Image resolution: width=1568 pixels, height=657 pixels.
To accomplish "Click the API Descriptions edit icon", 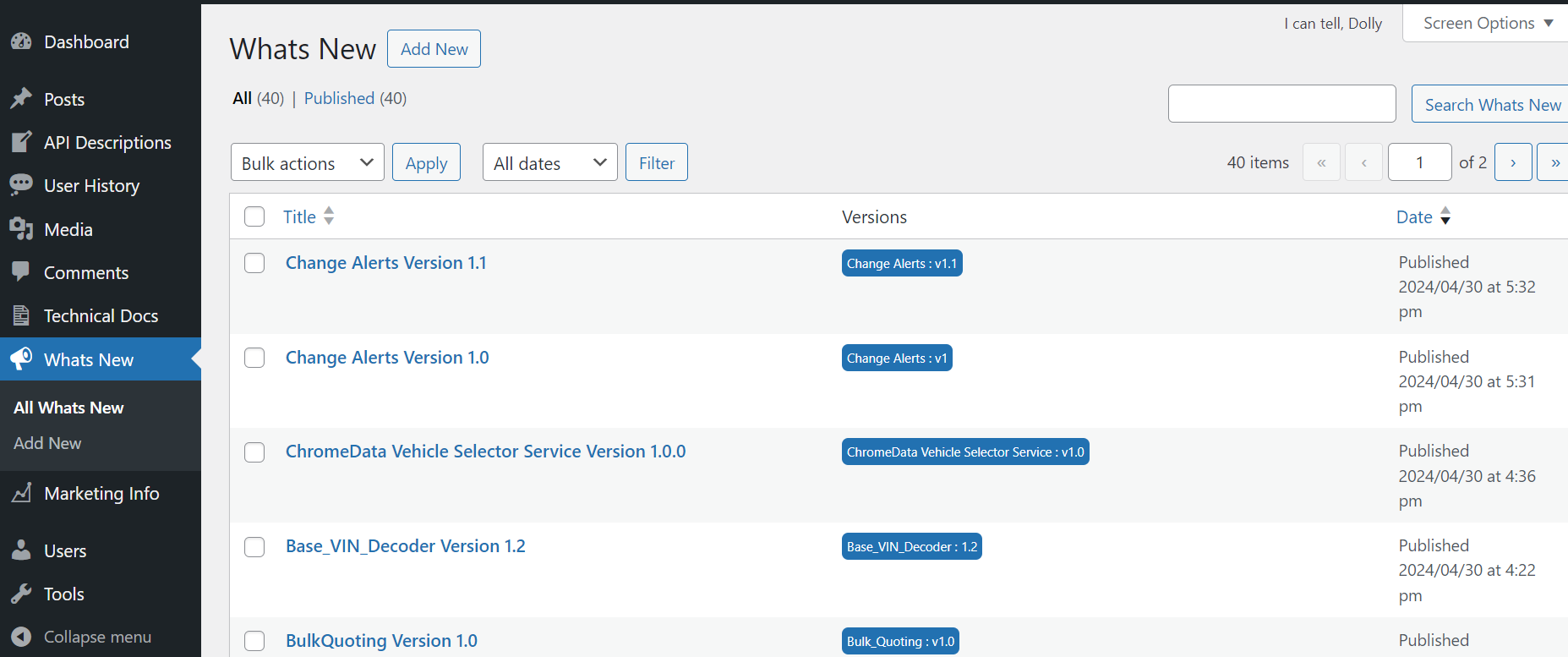I will pos(21,142).
